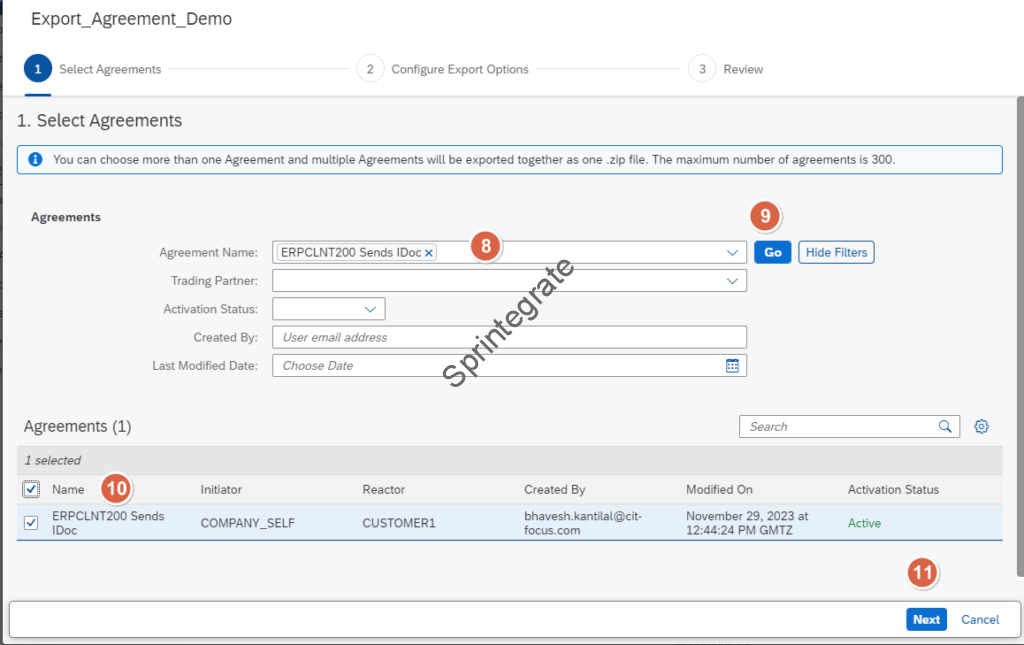The width and height of the screenshot is (1024, 645).
Task: Click the blue information icon
Action: 35,160
